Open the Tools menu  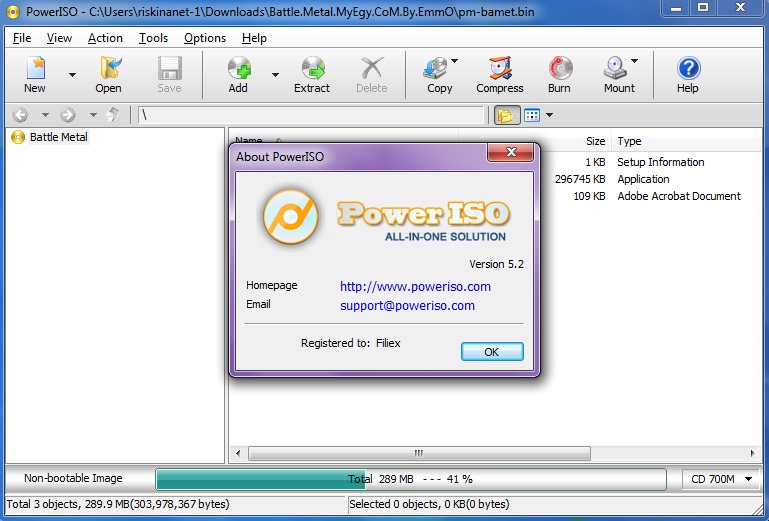(x=154, y=38)
